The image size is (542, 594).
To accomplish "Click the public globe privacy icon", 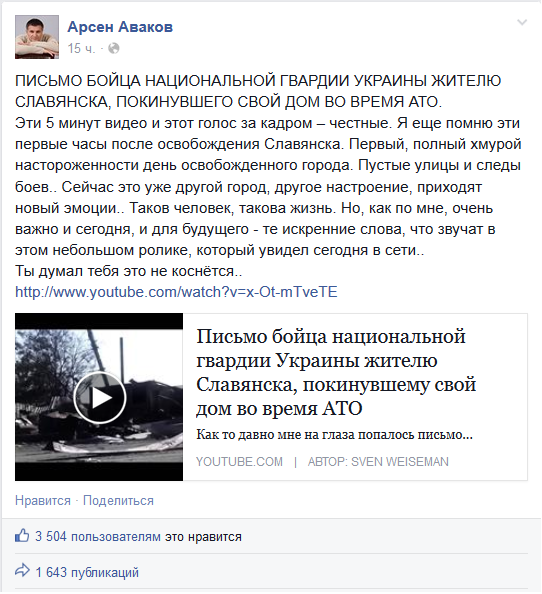I will [x=114, y=48].
